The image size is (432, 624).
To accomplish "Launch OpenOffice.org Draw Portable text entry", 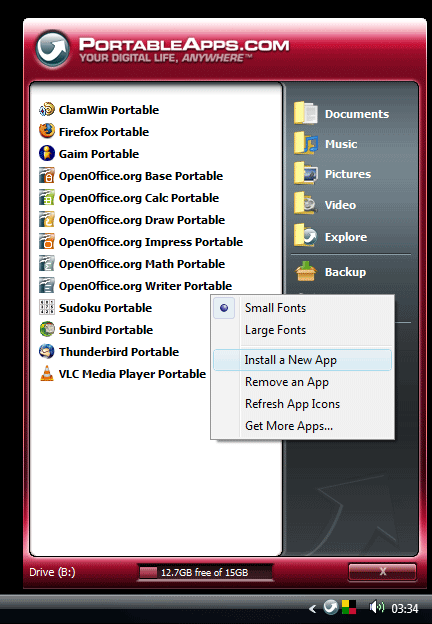I will pos(142,220).
